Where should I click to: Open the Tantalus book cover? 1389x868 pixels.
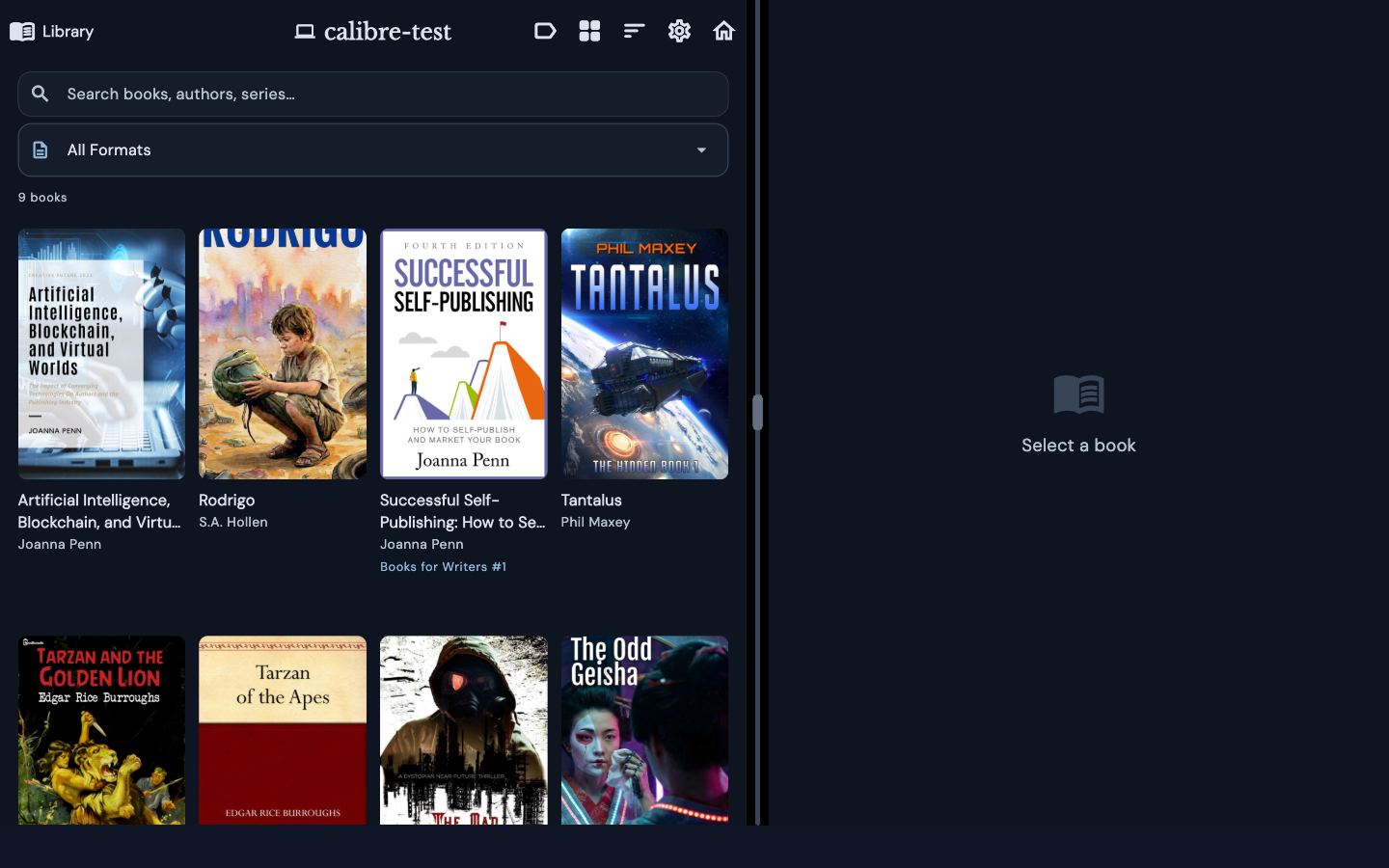coord(644,354)
